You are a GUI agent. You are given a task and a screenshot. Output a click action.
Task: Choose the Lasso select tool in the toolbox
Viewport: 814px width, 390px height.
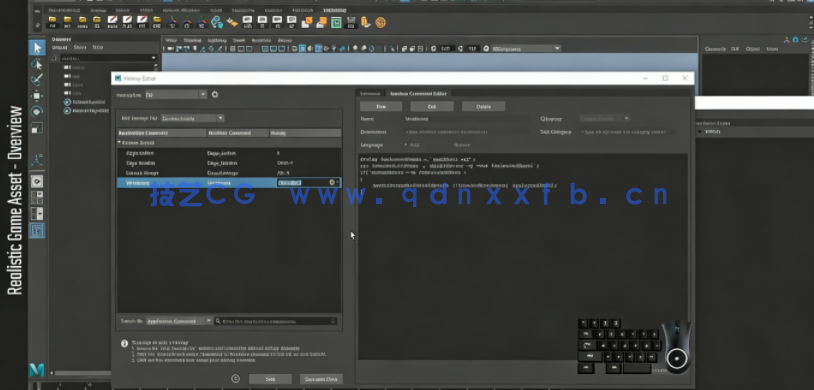pos(37,64)
